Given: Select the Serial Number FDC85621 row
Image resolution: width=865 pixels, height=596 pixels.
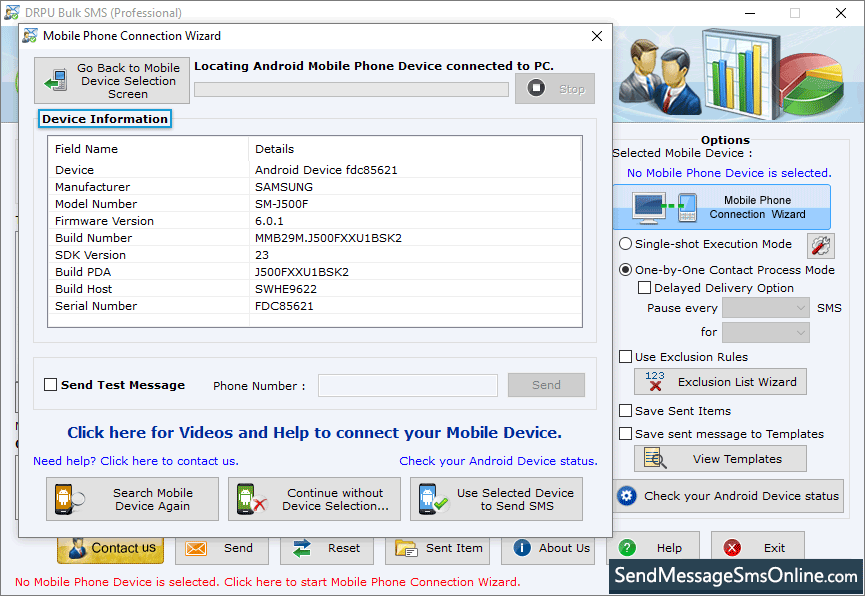Looking at the screenshot, I should pyautogui.click(x=314, y=306).
